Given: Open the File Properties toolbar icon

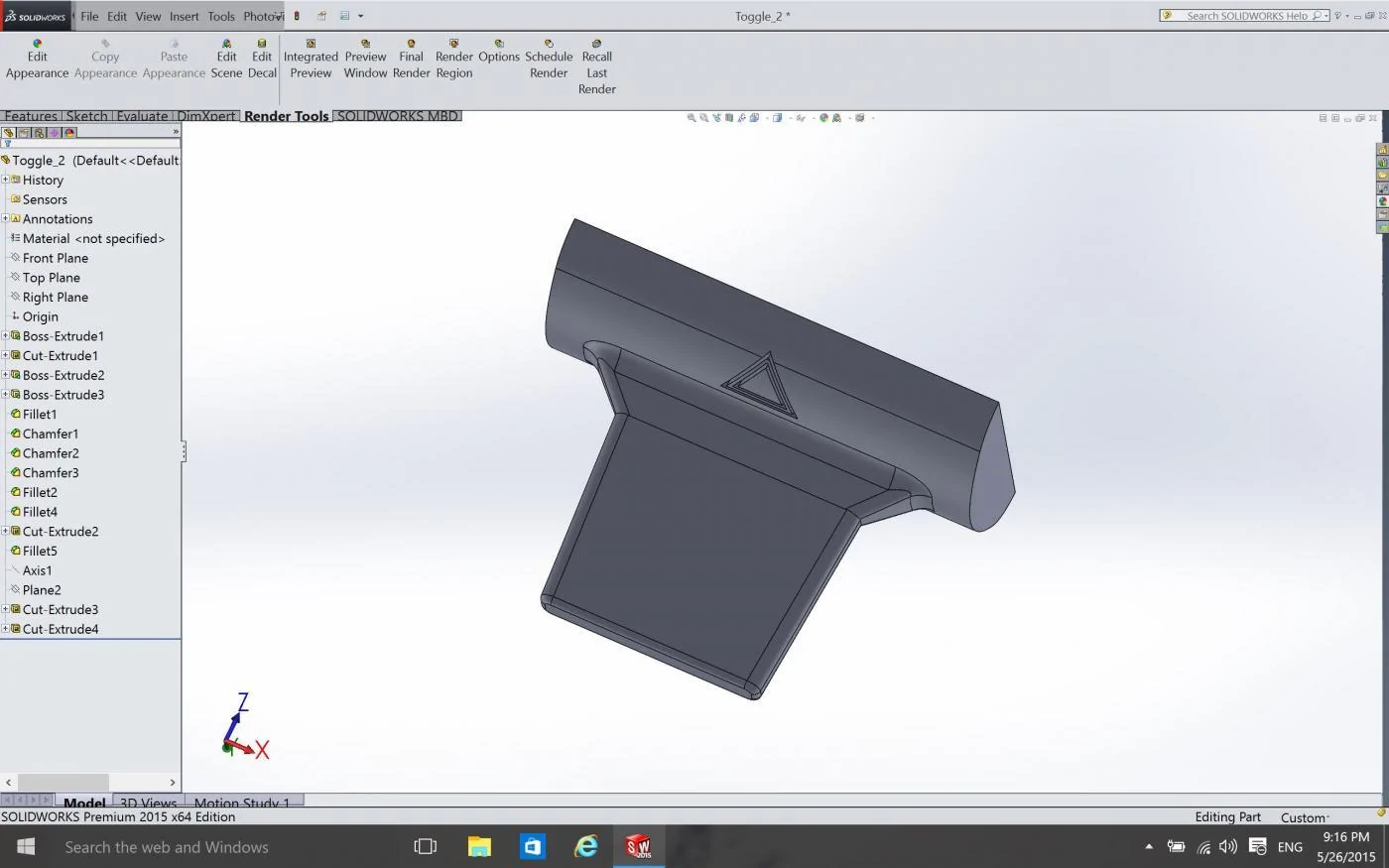Looking at the screenshot, I should point(322,16).
